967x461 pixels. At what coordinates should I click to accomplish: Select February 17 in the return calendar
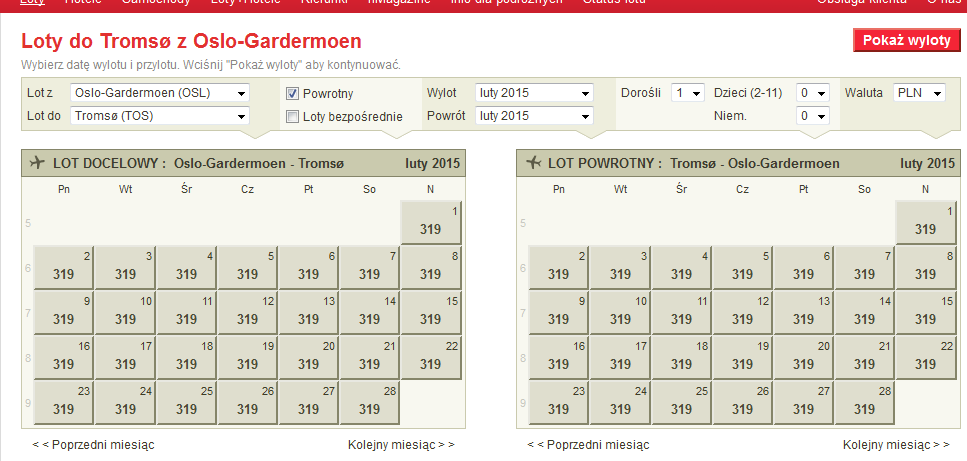click(620, 357)
